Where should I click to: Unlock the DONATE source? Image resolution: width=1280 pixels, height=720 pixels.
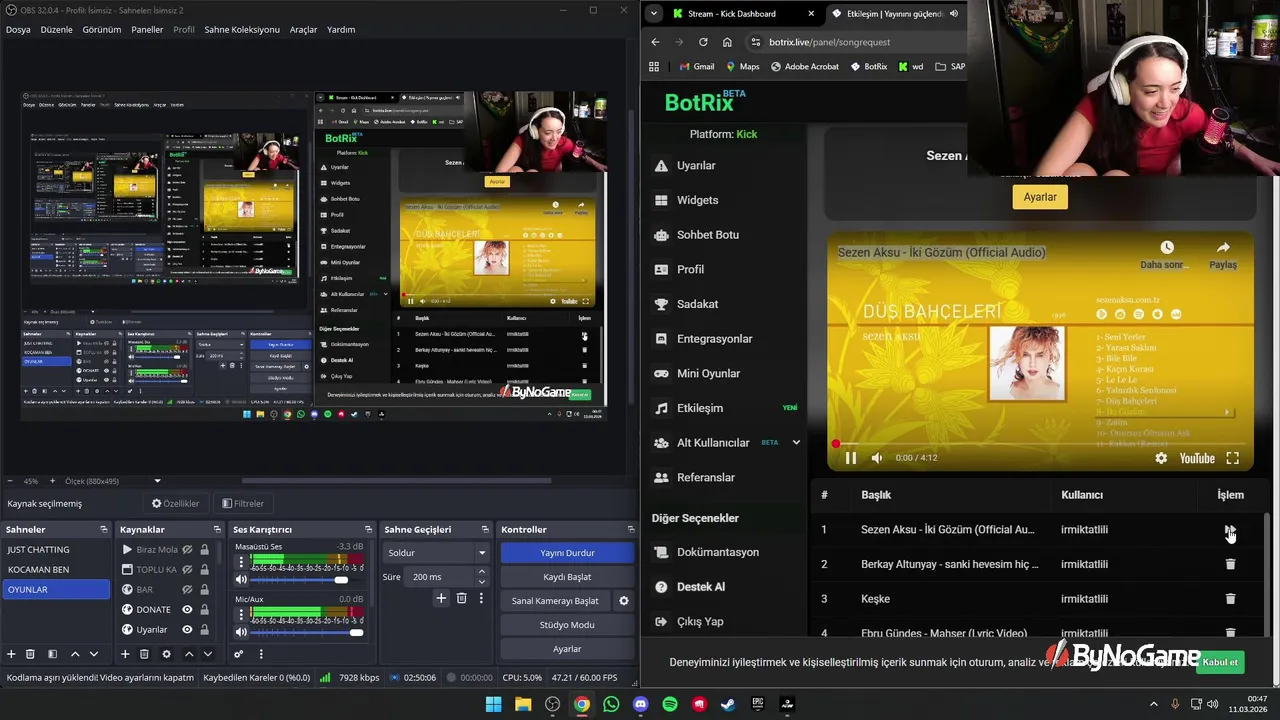(x=205, y=609)
